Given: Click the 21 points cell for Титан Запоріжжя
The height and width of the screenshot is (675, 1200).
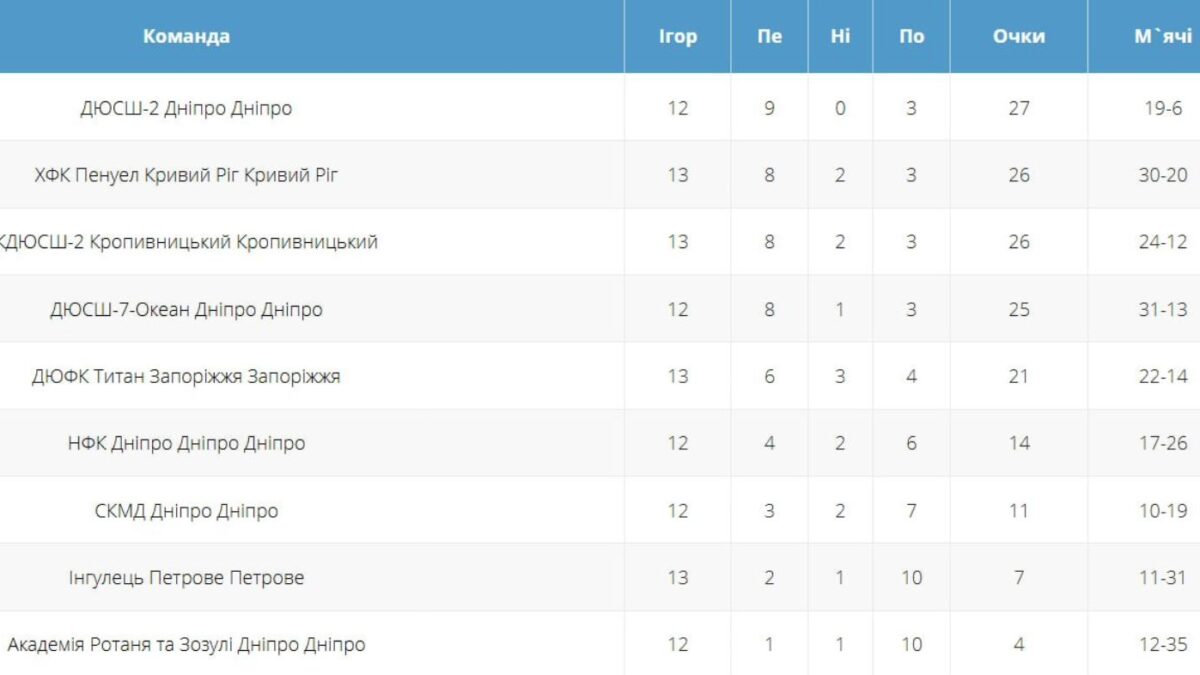Looking at the screenshot, I should (x=1018, y=376).
